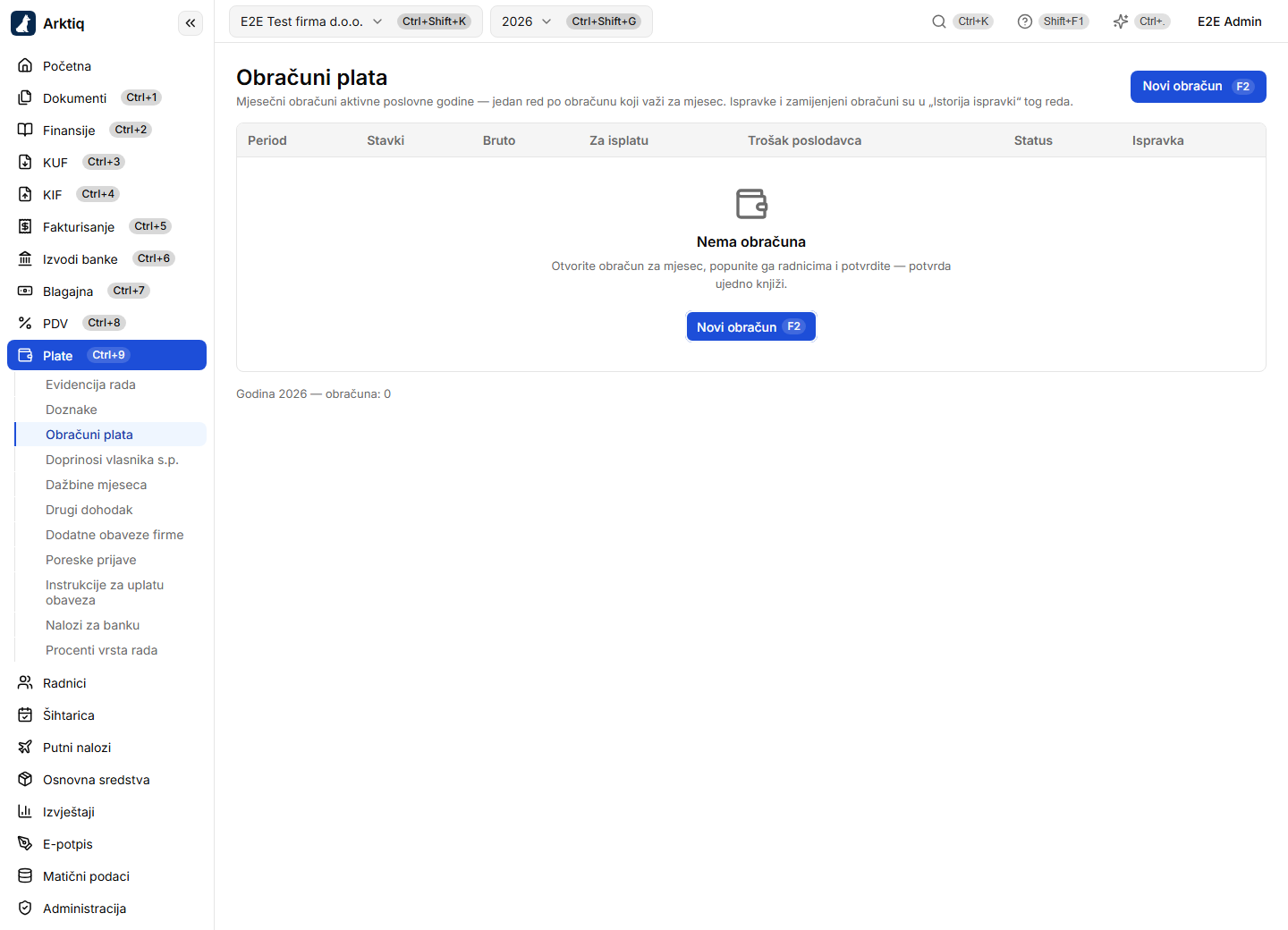Click the Putni nalozi airplane icon
The height and width of the screenshot is (930, 1288).
(x=25, y=747)
